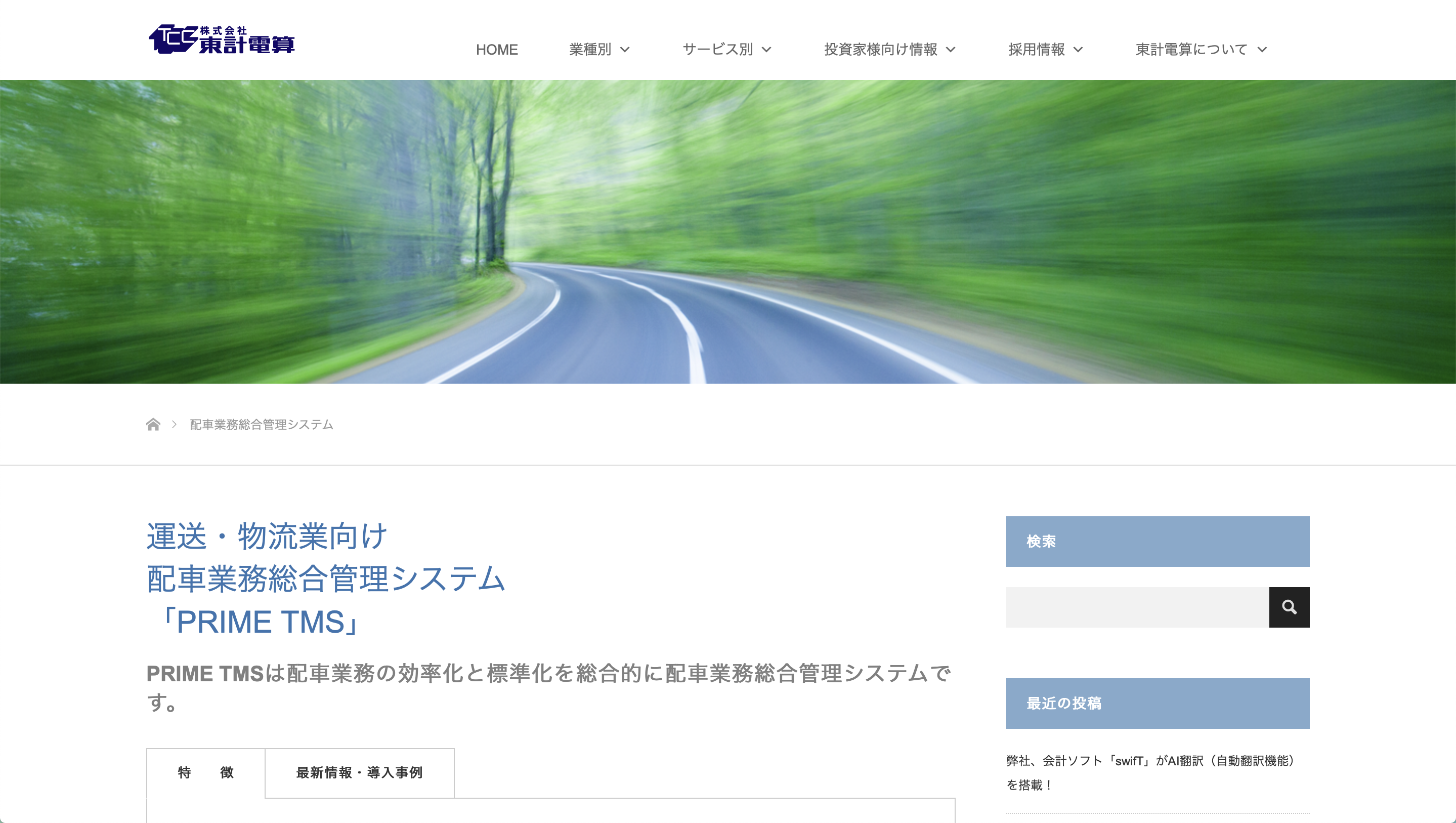Switch to 最新情報・導入事例 tab
The width and height of the screenshot is (1456, 823).
click(360, 773)
